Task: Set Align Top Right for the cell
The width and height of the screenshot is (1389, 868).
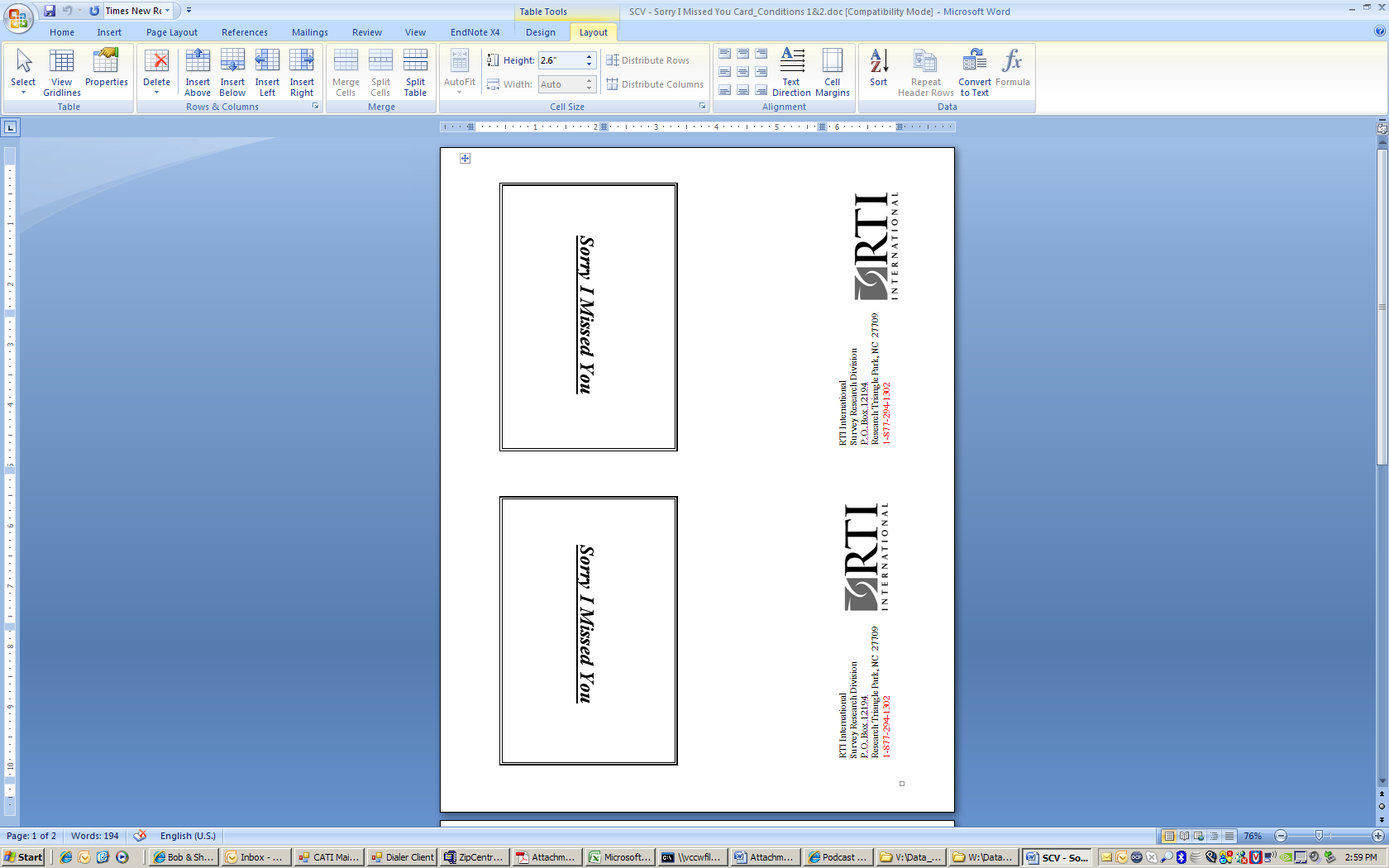Action: click(x=761, y=54)
